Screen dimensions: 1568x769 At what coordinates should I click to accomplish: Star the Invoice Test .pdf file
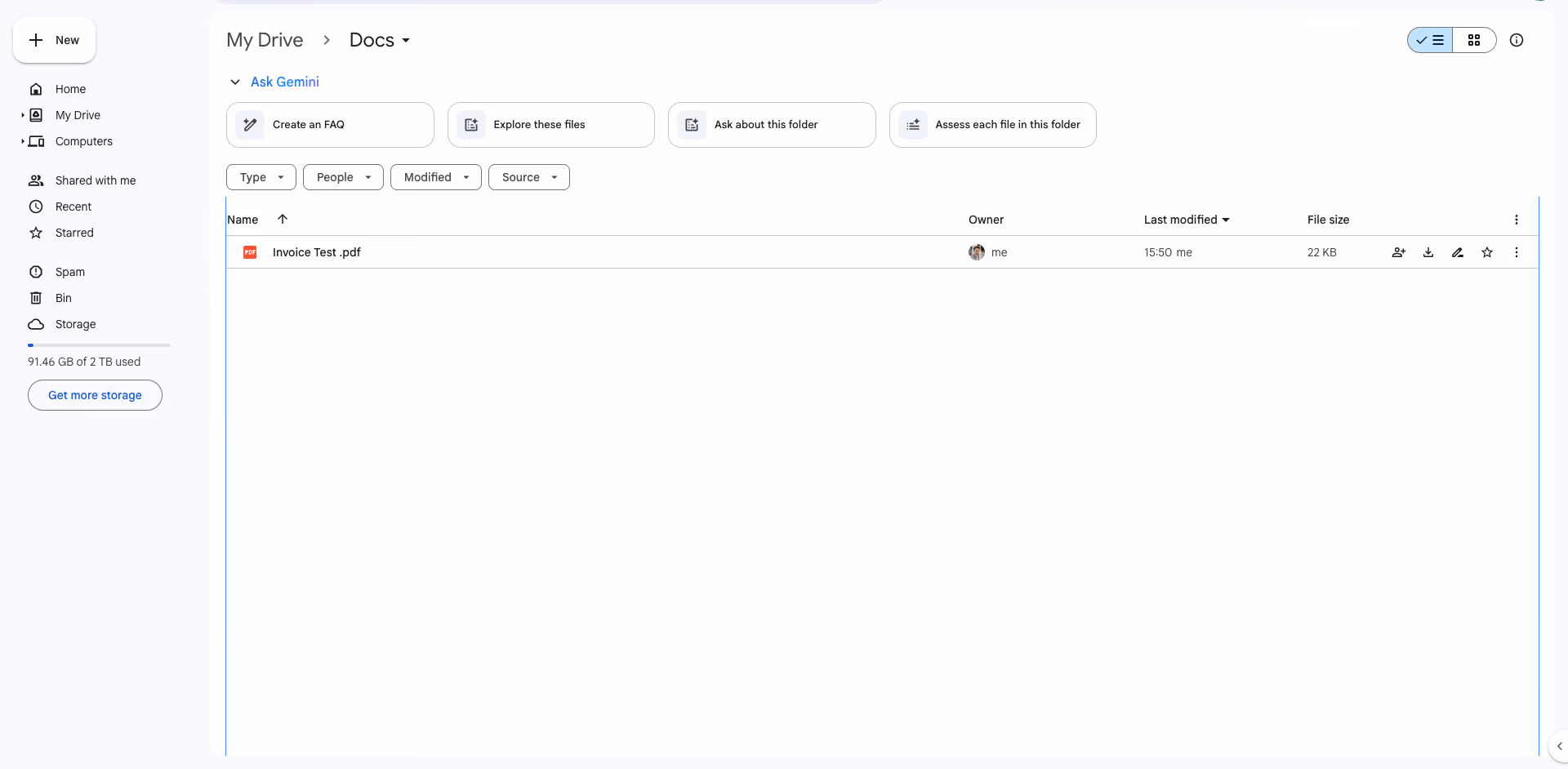tap(1487, 252)
